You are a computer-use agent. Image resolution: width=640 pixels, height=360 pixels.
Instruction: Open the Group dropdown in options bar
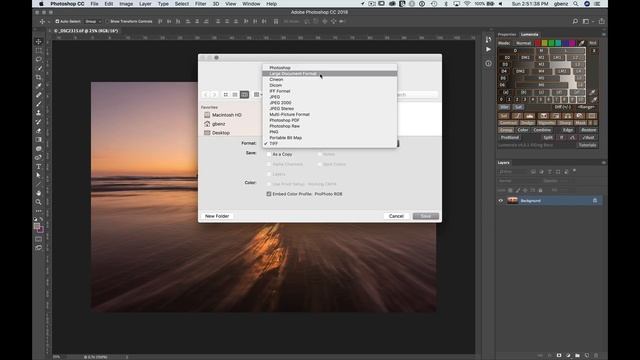pyautogui.click(x=93, y=21)
